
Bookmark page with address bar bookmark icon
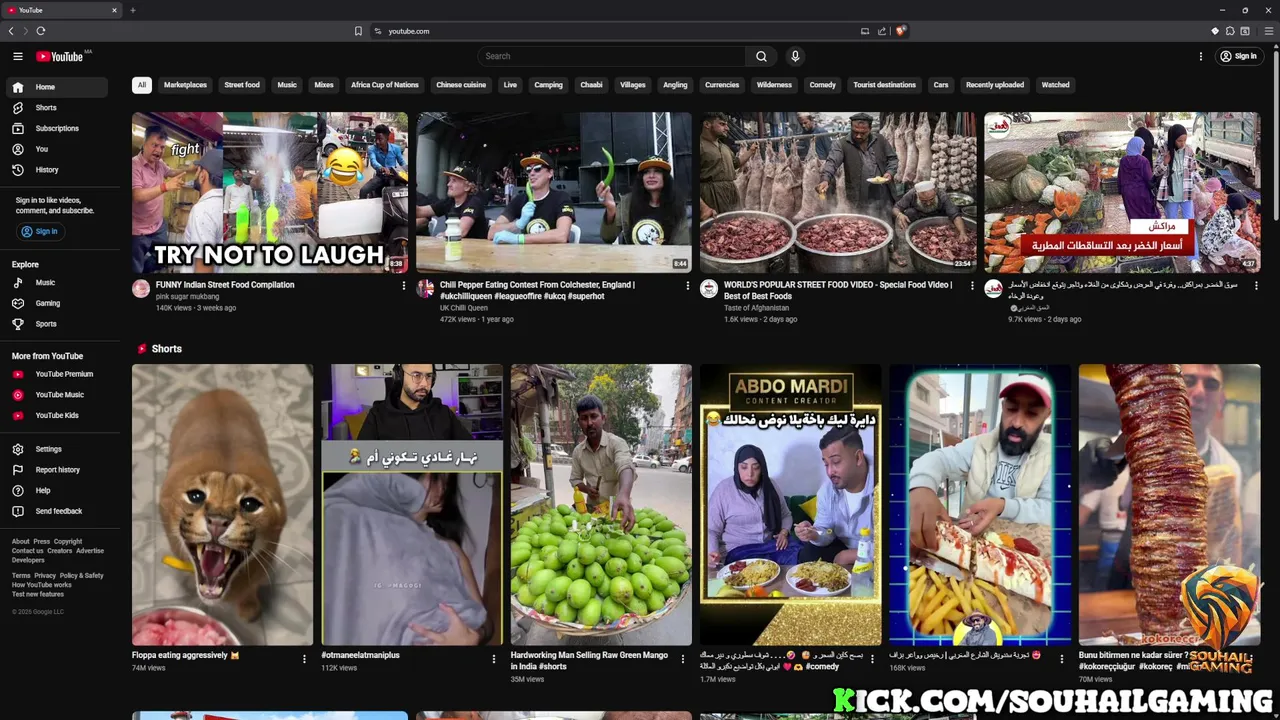pos(358,31)
